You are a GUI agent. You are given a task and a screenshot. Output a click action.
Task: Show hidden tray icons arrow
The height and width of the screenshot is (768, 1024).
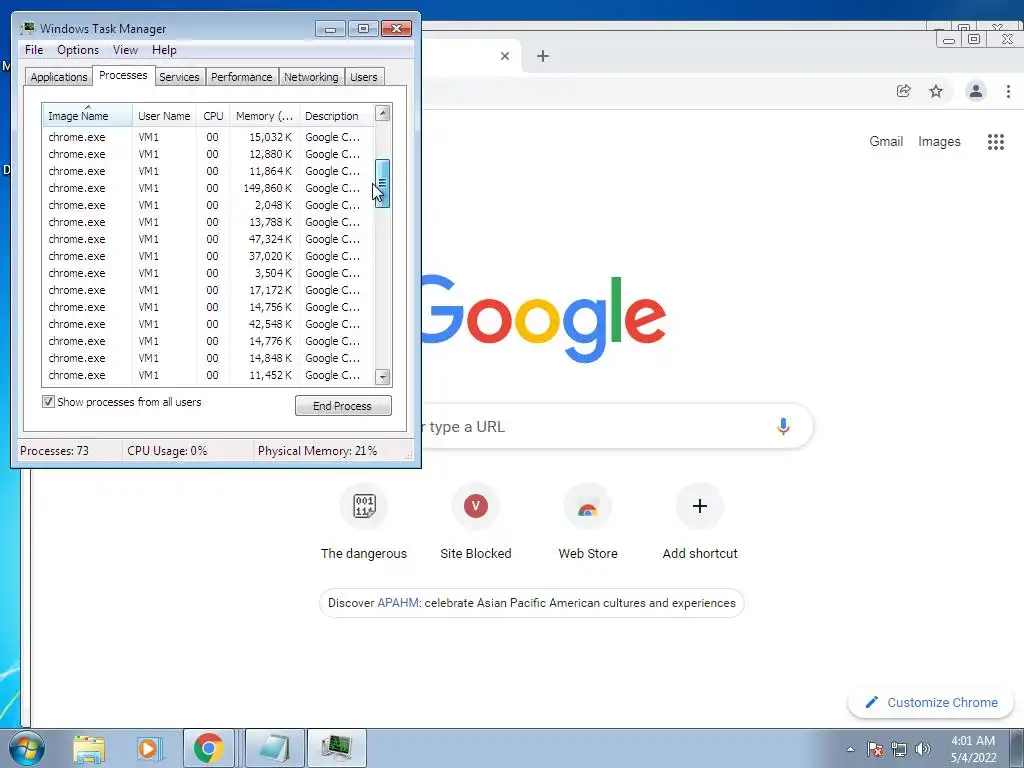pos(850,750)
